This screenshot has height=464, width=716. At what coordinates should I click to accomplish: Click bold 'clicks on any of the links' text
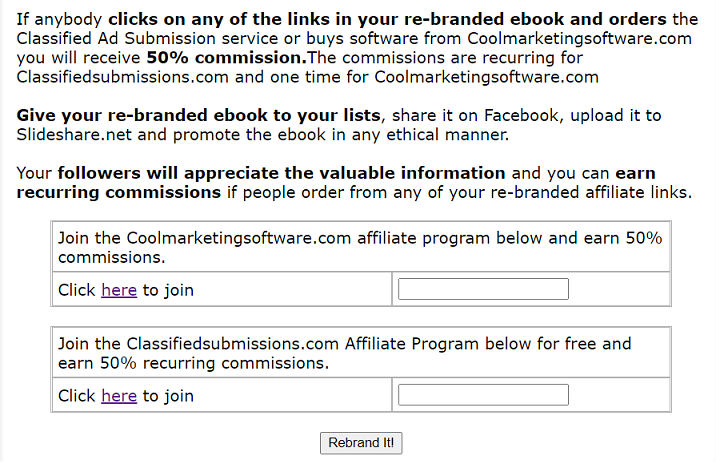coord(219,19)
